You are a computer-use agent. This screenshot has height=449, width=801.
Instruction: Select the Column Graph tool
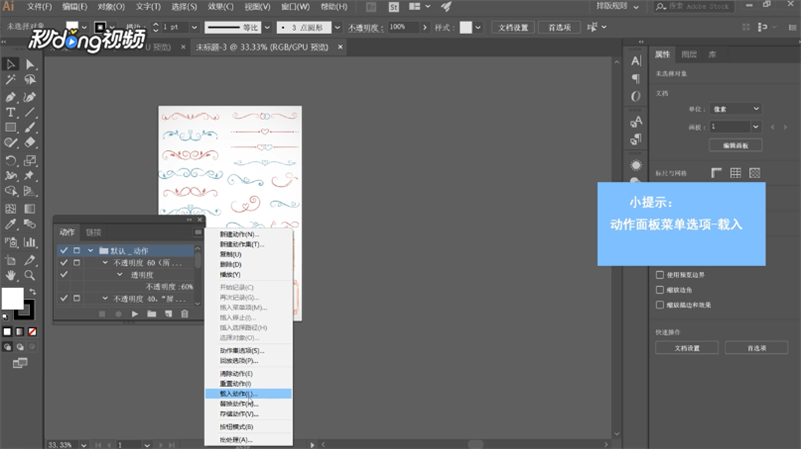coord(30,242)
